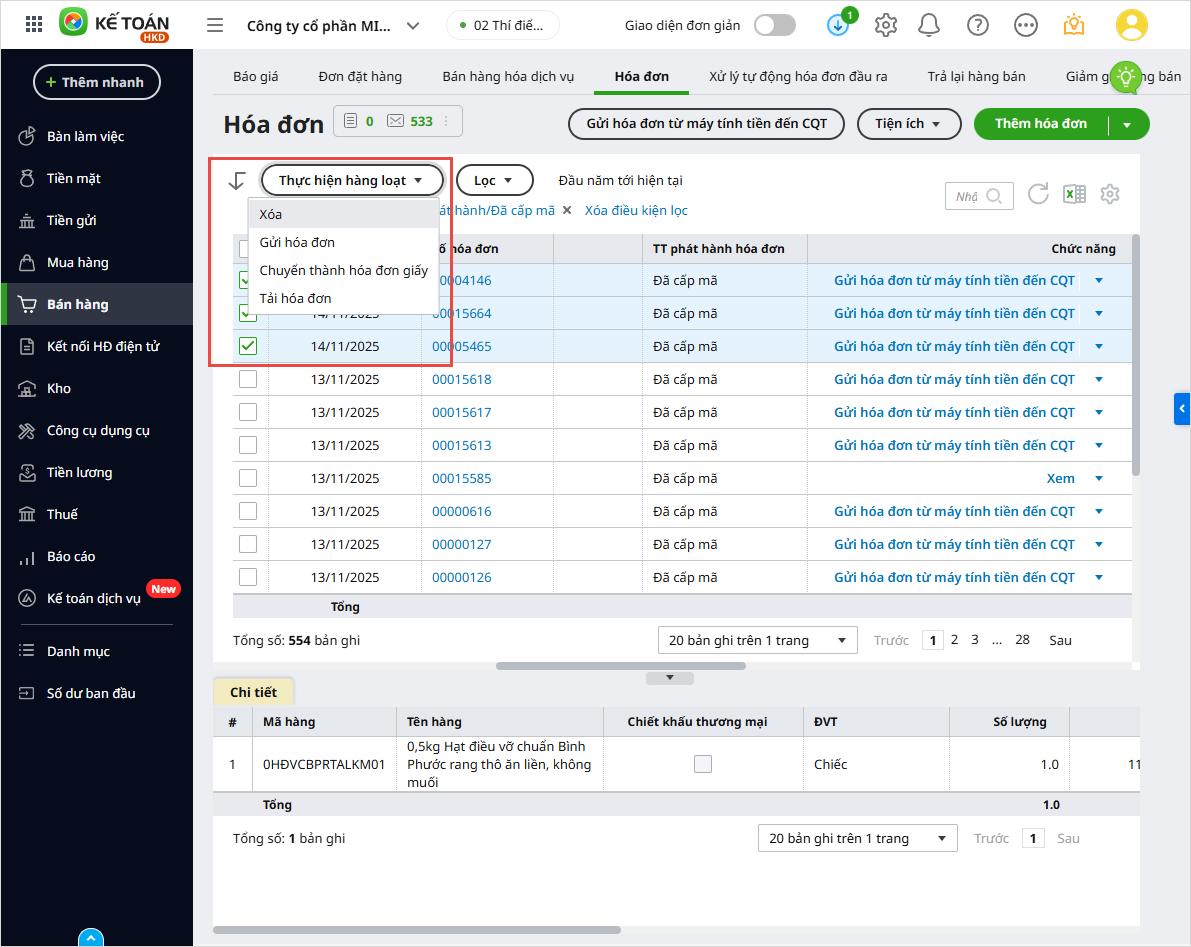This screenshot has height=947, width=1191.
Task: Open the app launcher grid icon
Action: (34, 25)
